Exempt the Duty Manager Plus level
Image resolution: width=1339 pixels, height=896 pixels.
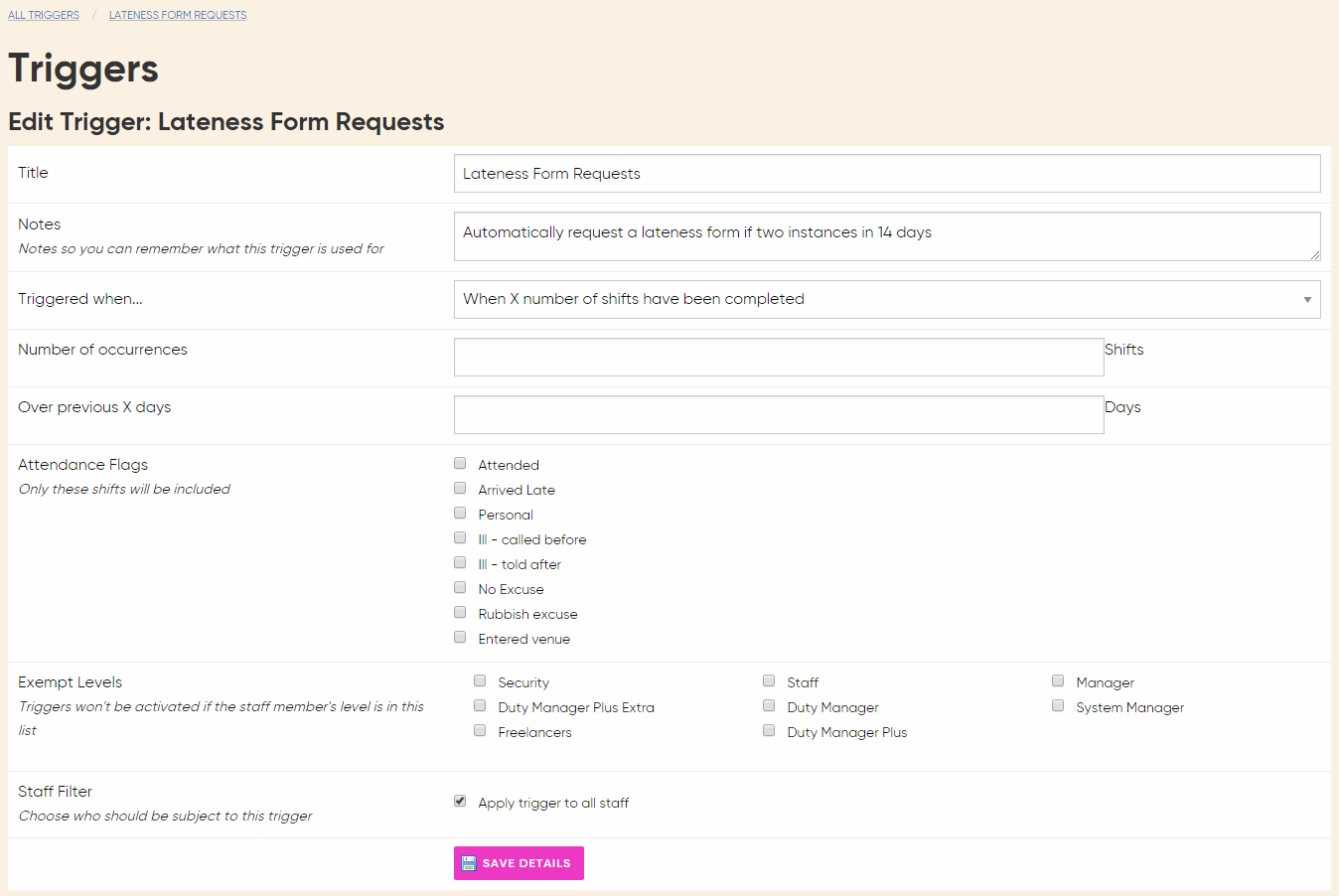click(x=769, y=731)
